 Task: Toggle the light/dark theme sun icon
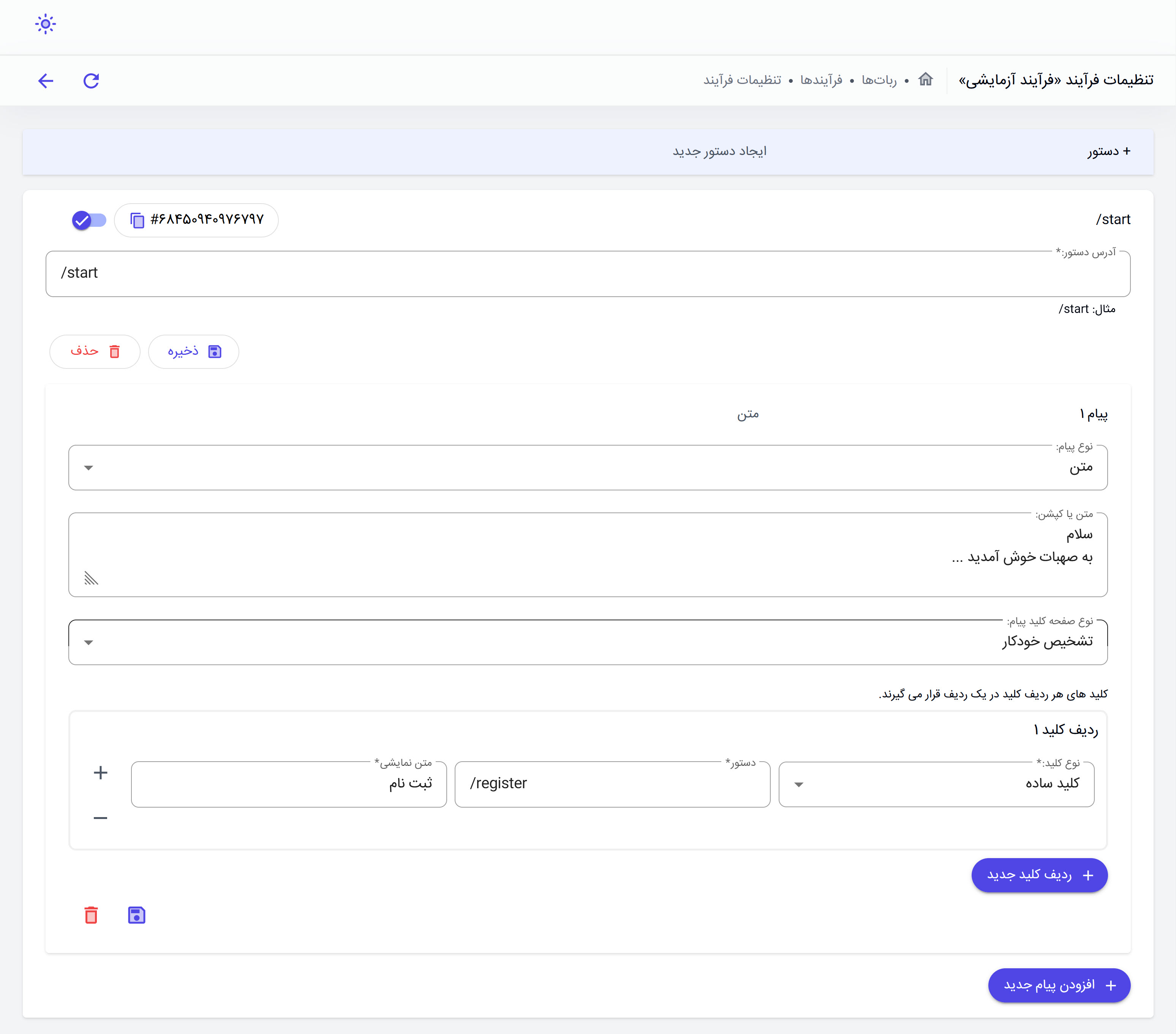(x=45, y=24)
